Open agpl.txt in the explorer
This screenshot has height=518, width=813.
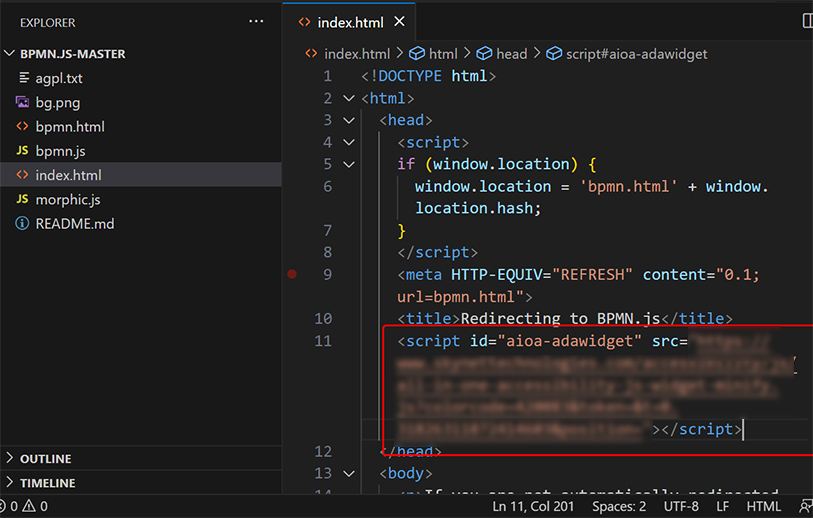59,78
